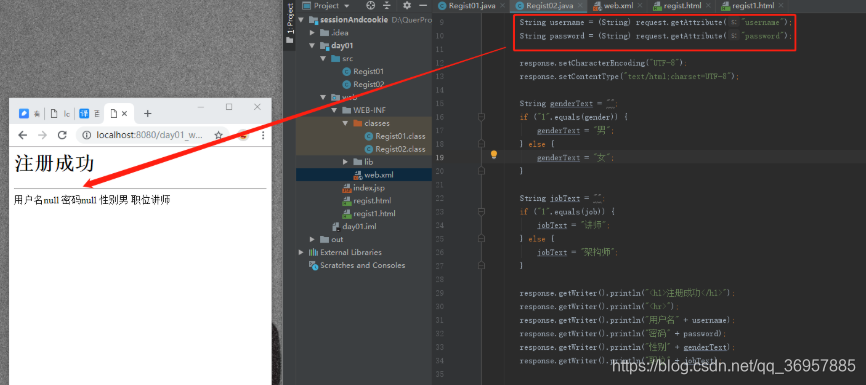Screen dimensions: 866x385
Task: Expand the lib folder
Action: (x=345, y=162)
